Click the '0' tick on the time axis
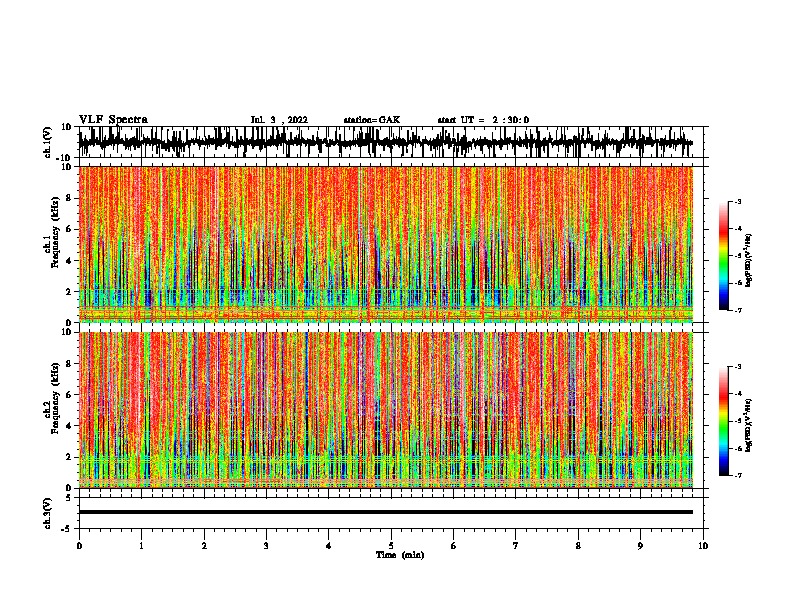 79,546
